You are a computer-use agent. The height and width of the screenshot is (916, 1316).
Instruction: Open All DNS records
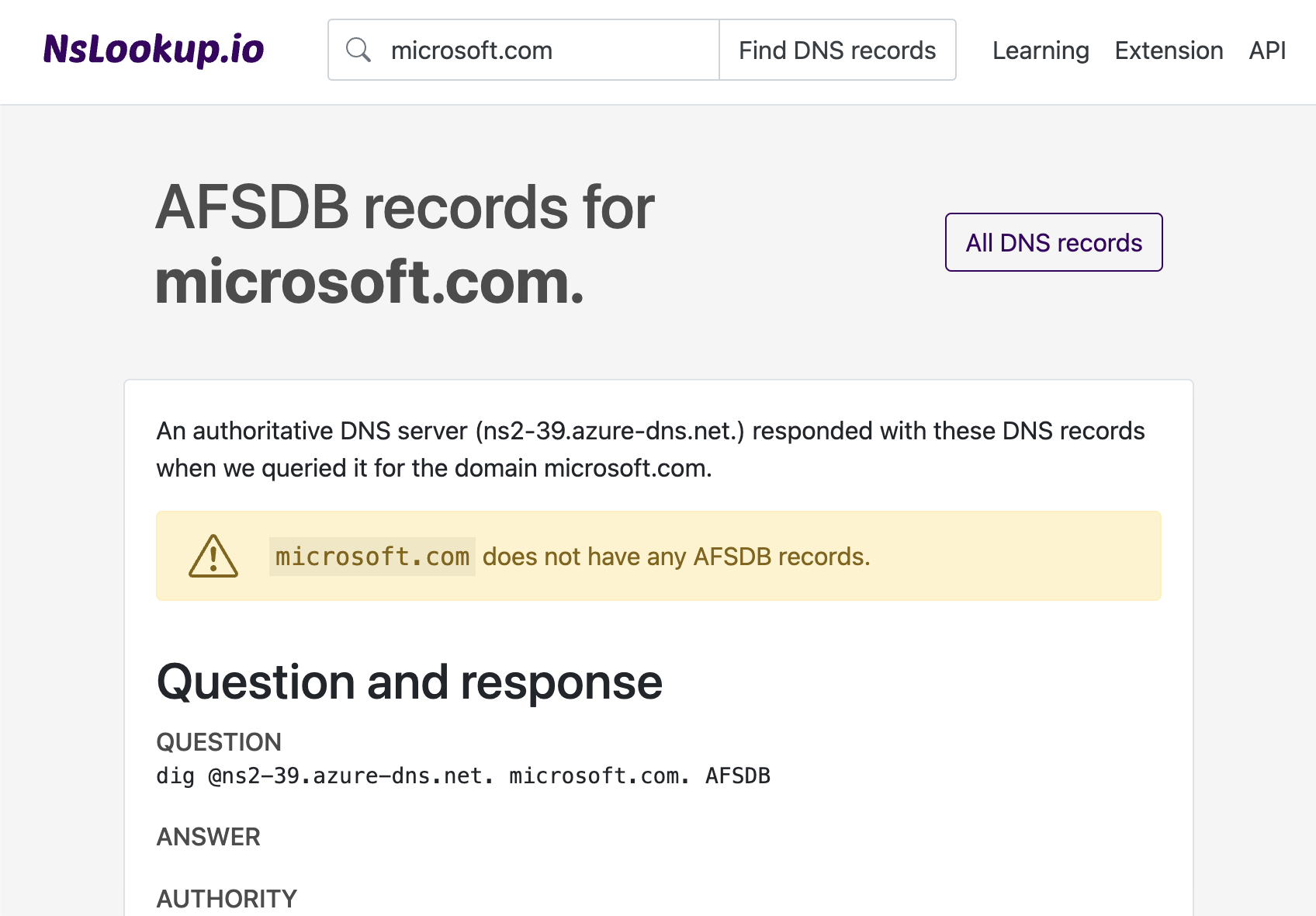pyautogui.click(x=1053, y=242)
